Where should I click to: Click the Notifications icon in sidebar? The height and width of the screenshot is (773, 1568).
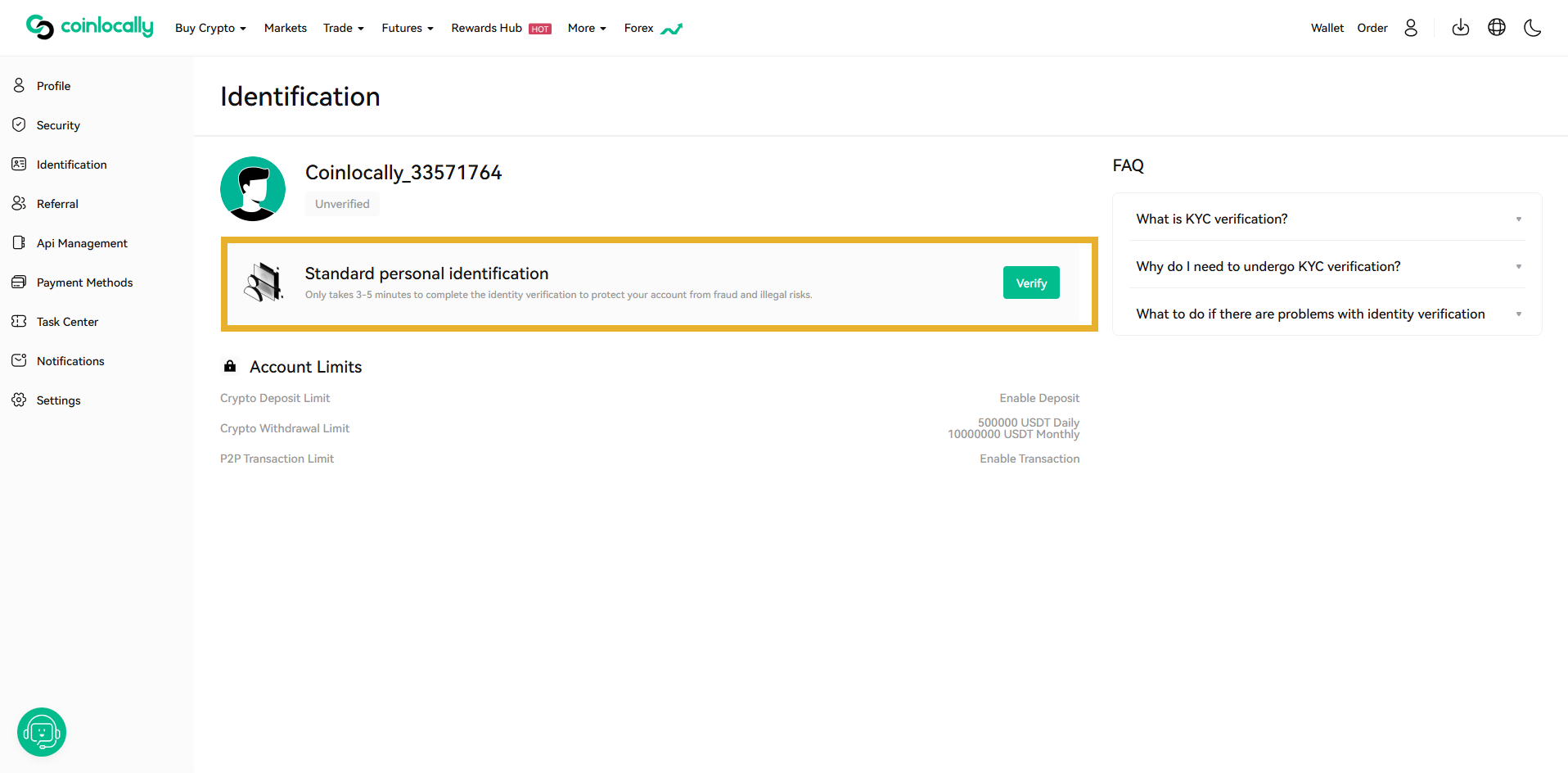[x=19, y=360]
